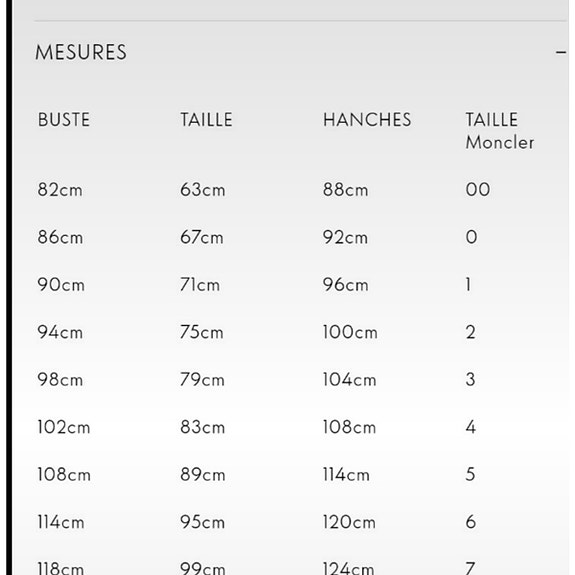The height and width of the screenshot is (575, 575).
Task: Choose Moncler size 5
Action: [x=470, y=475]
